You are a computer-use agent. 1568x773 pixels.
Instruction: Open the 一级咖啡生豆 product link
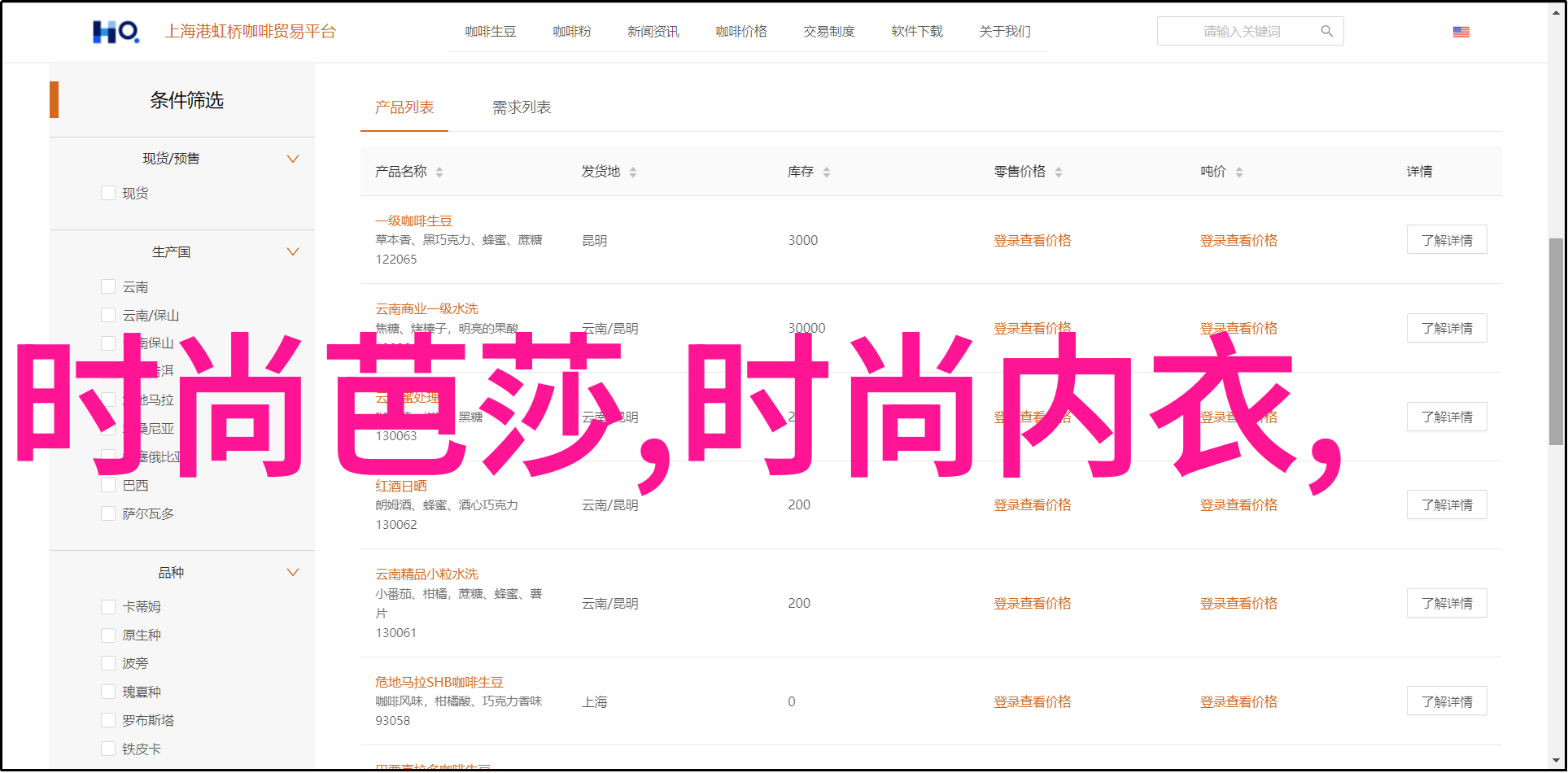(413, 221)
